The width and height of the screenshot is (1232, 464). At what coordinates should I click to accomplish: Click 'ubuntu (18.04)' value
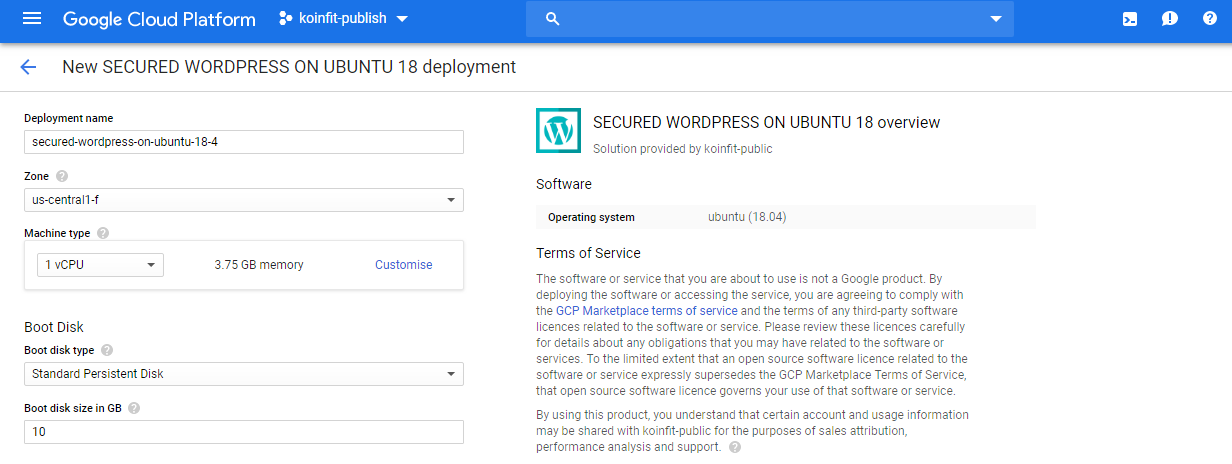coord(747,217)
